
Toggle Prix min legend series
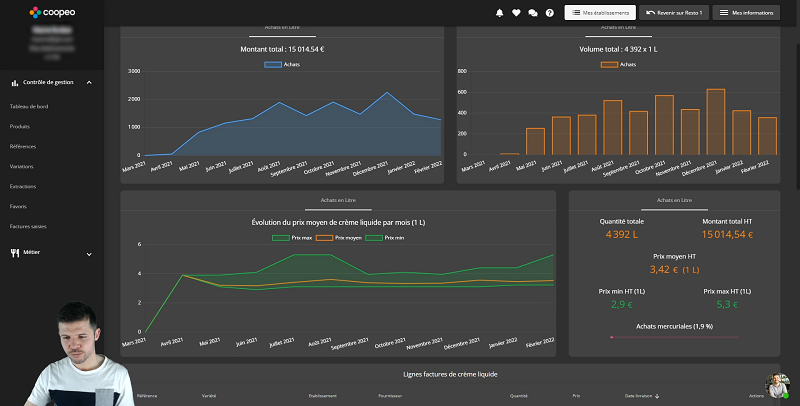coord(385,238)
